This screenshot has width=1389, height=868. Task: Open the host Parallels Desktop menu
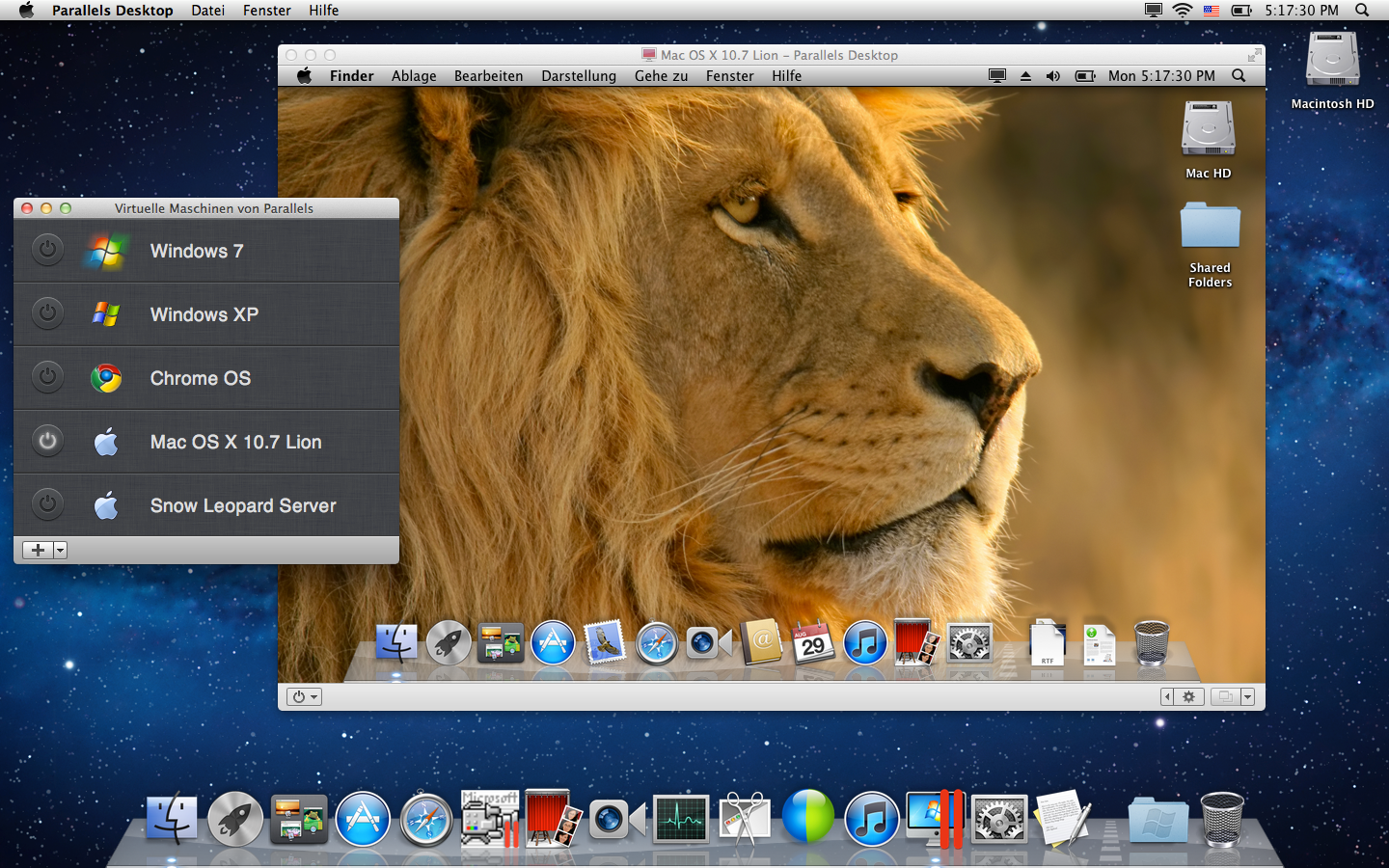[113, 11]
